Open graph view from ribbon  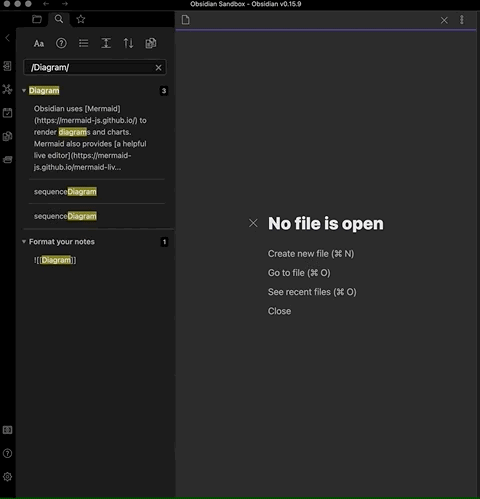[7, 89]
